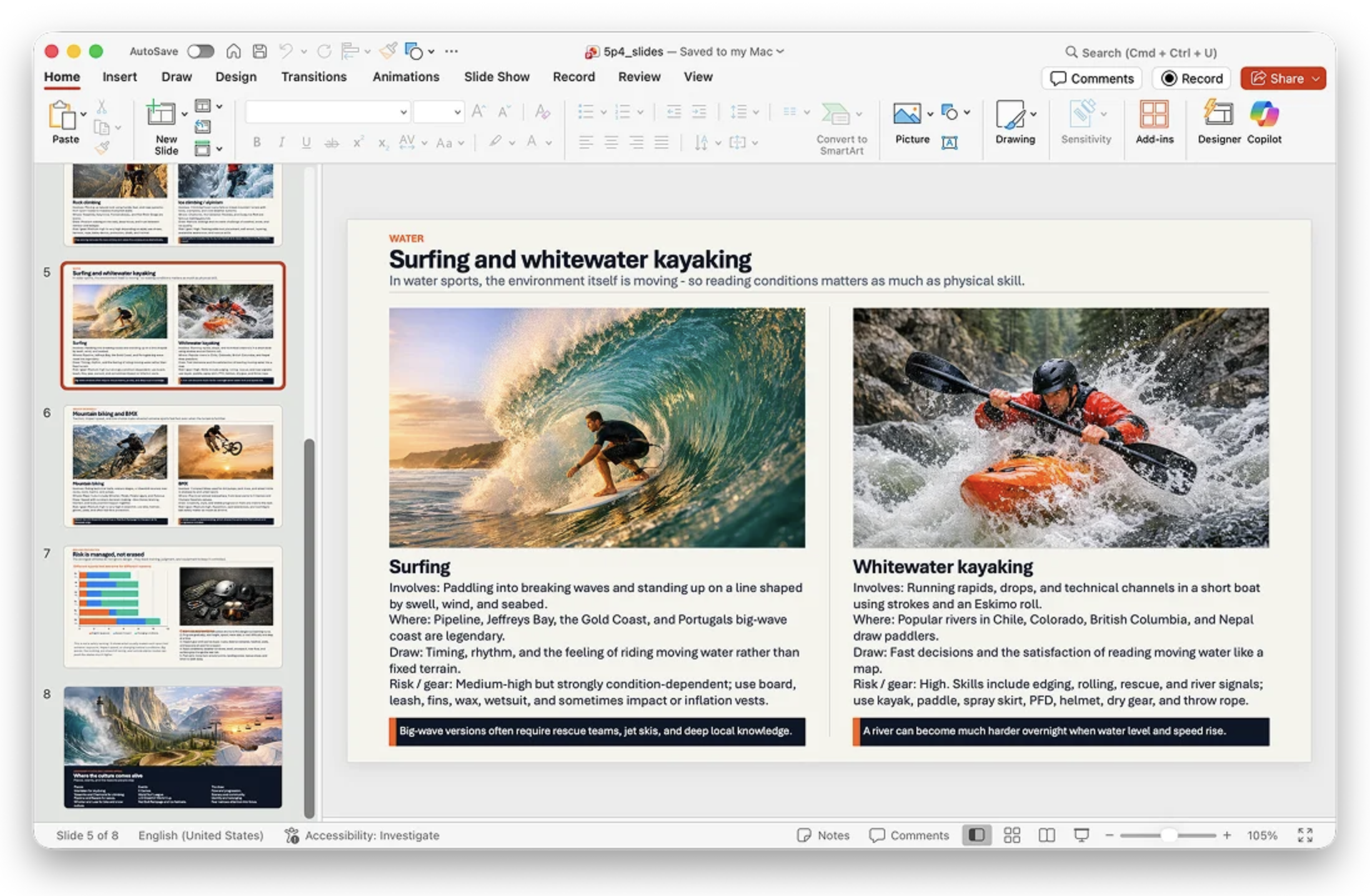
Task: Click the zoom slider handle
Action: 1168,835
